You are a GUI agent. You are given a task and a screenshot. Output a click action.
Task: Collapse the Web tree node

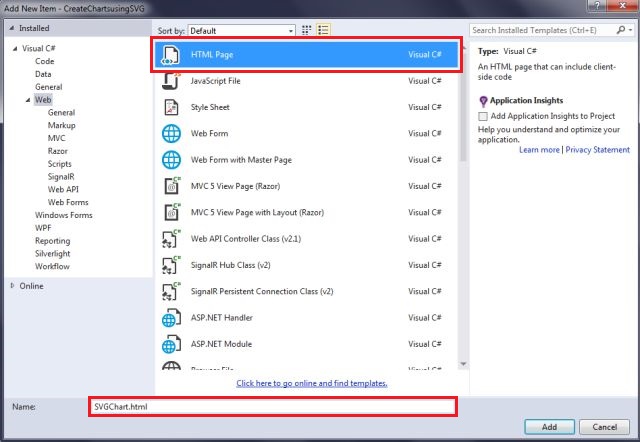pos(28,100)
